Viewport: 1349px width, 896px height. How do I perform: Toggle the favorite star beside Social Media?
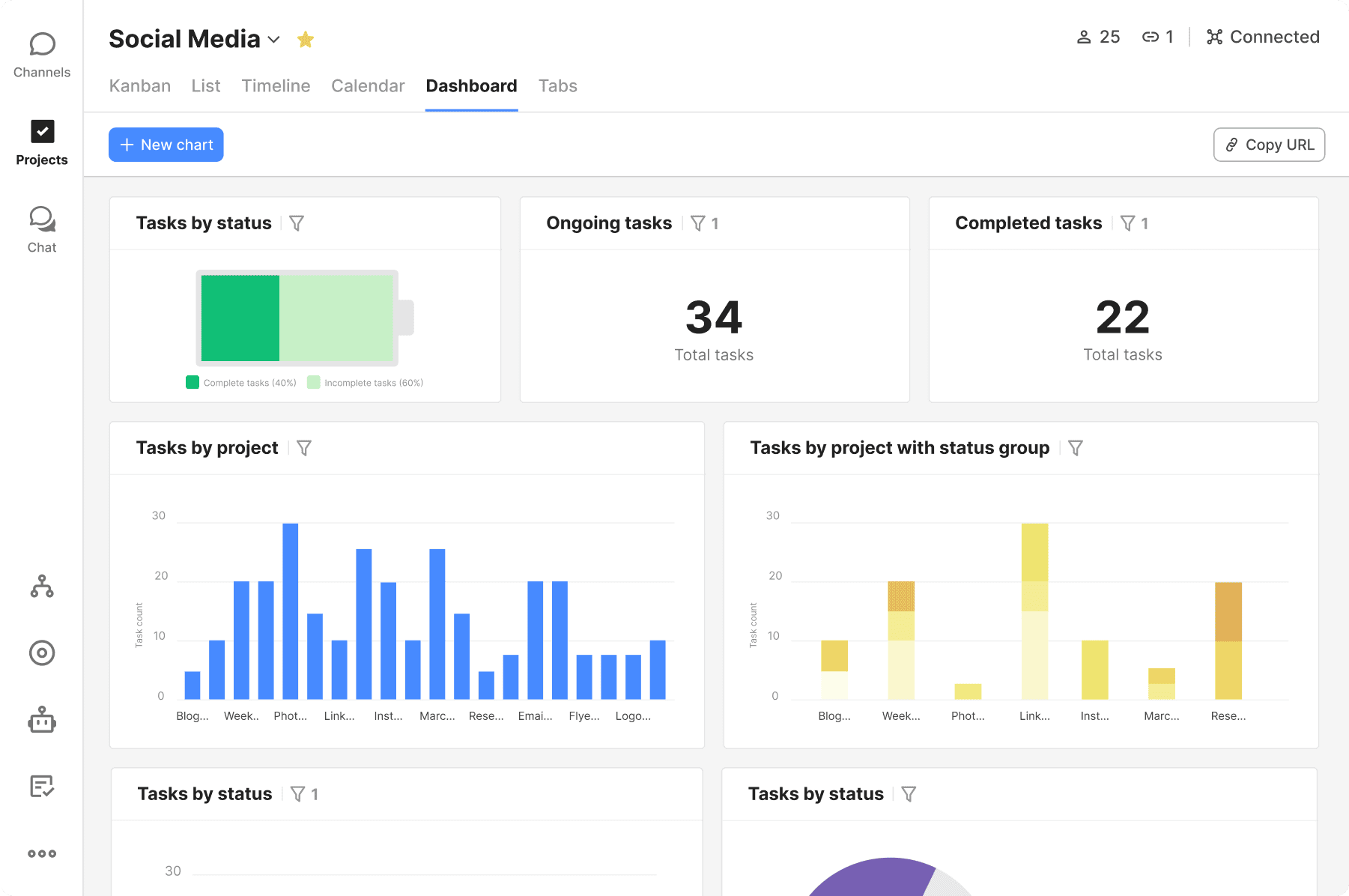305,39
